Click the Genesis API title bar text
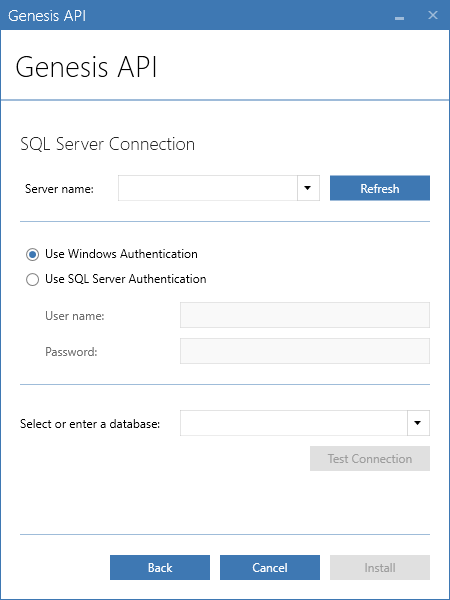The height and width of the screenshot is (600, 450). point(47,16)
